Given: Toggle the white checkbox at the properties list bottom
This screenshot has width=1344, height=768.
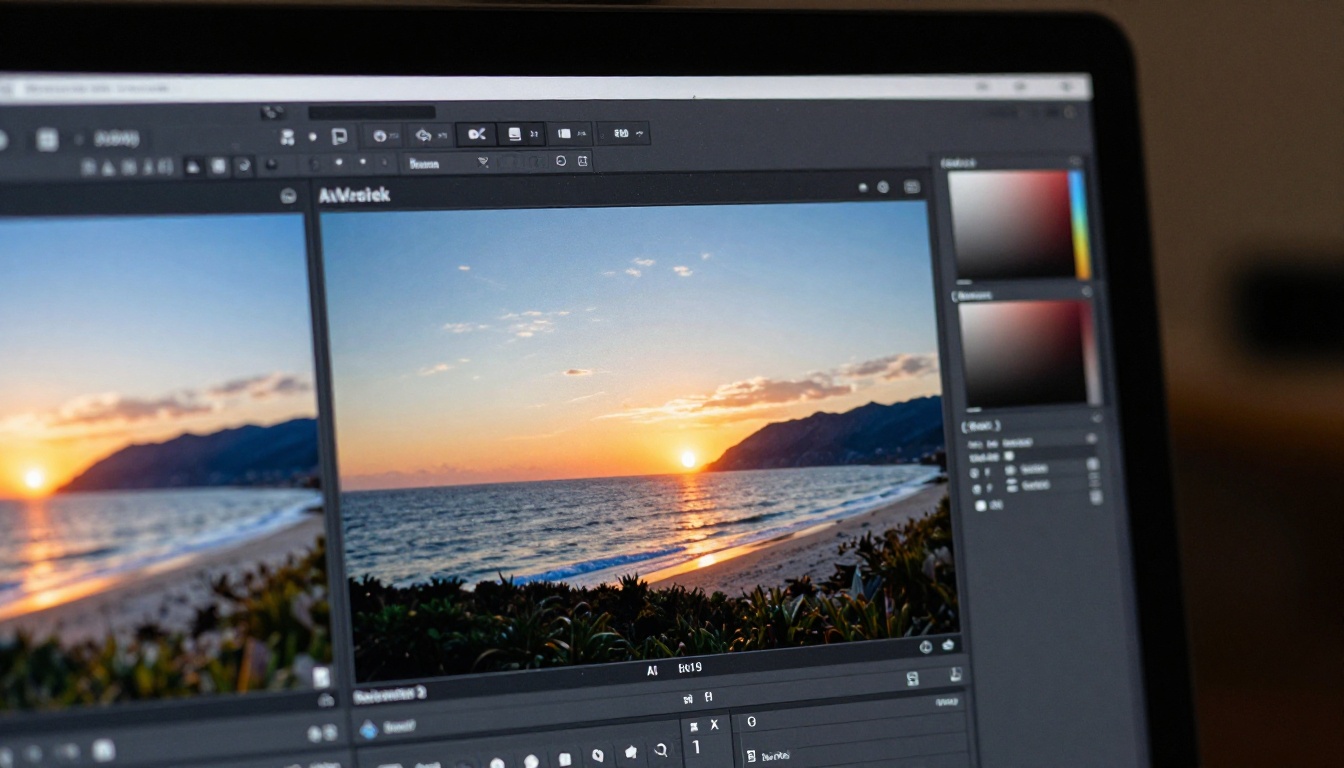Looking at the screenshot, I should click(980, 506).
